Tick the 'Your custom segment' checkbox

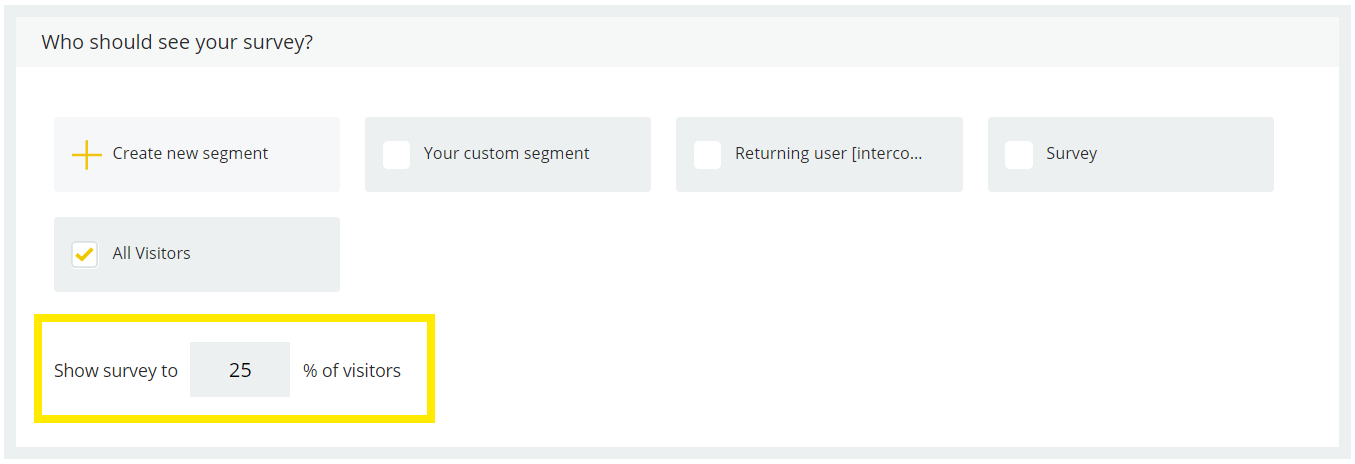coord(397,154)
